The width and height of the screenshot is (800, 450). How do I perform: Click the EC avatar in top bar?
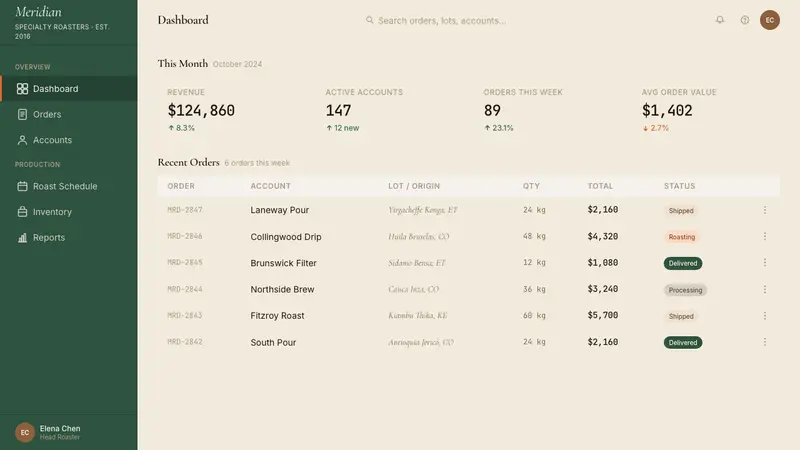coord(769,20)
